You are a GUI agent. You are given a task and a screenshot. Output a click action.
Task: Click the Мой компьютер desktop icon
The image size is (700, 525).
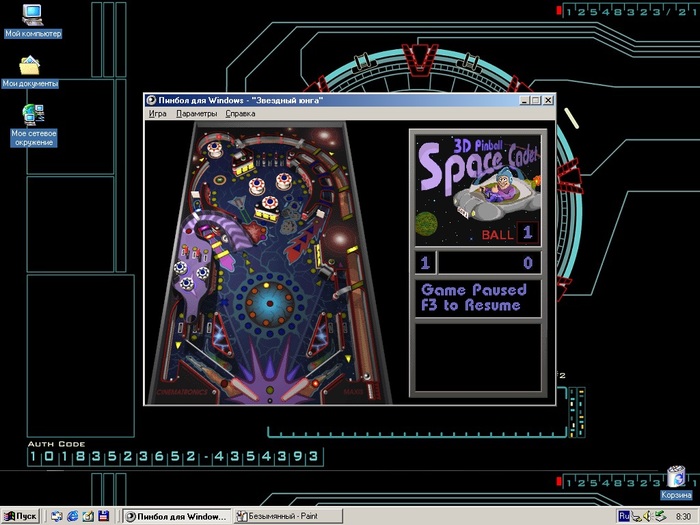point(32,17)
